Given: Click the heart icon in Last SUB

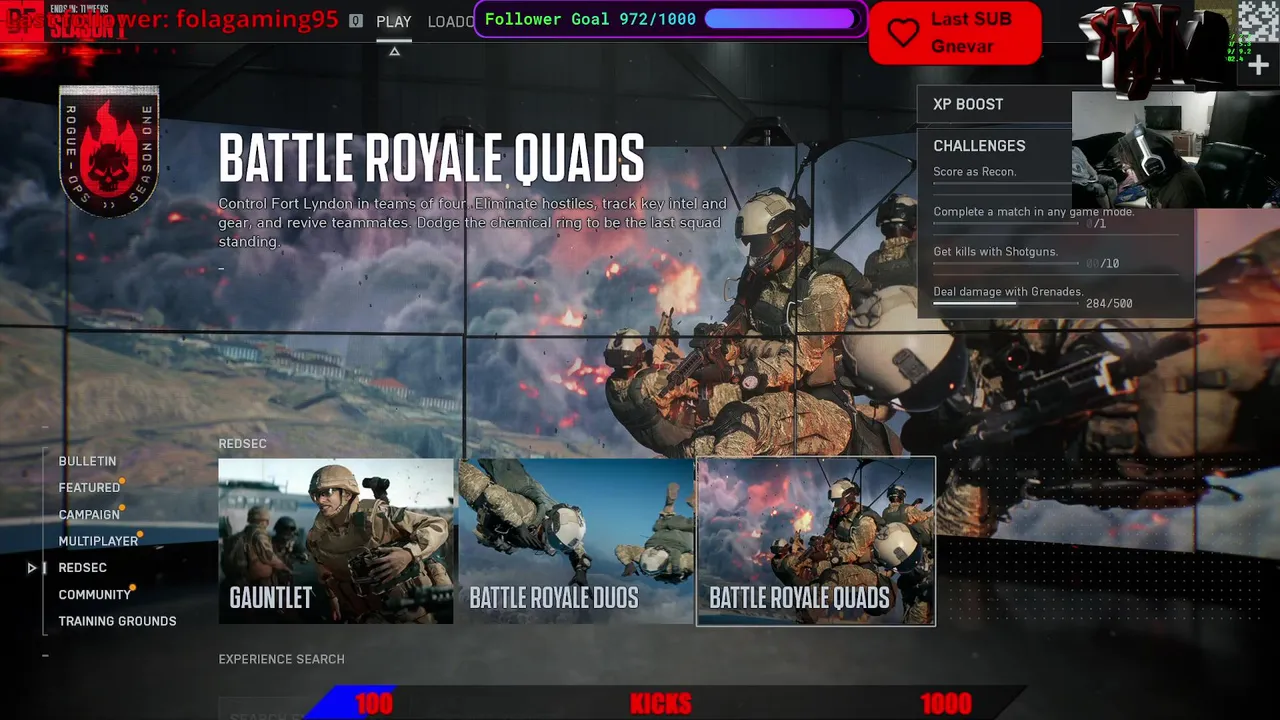Looking at the screenshot, I should point(903,33).
